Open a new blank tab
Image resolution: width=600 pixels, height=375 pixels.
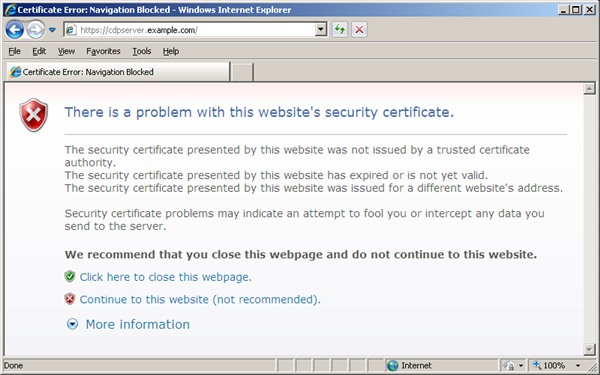pyautogui.click(x=242, y=72)
